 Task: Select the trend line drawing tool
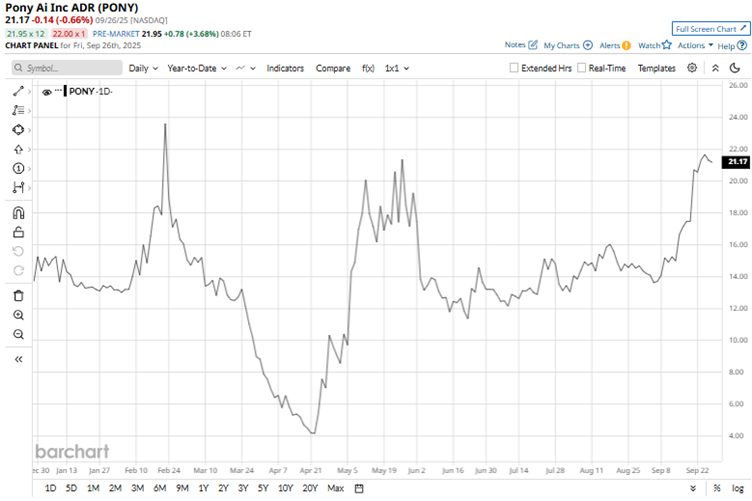[18, 91]
